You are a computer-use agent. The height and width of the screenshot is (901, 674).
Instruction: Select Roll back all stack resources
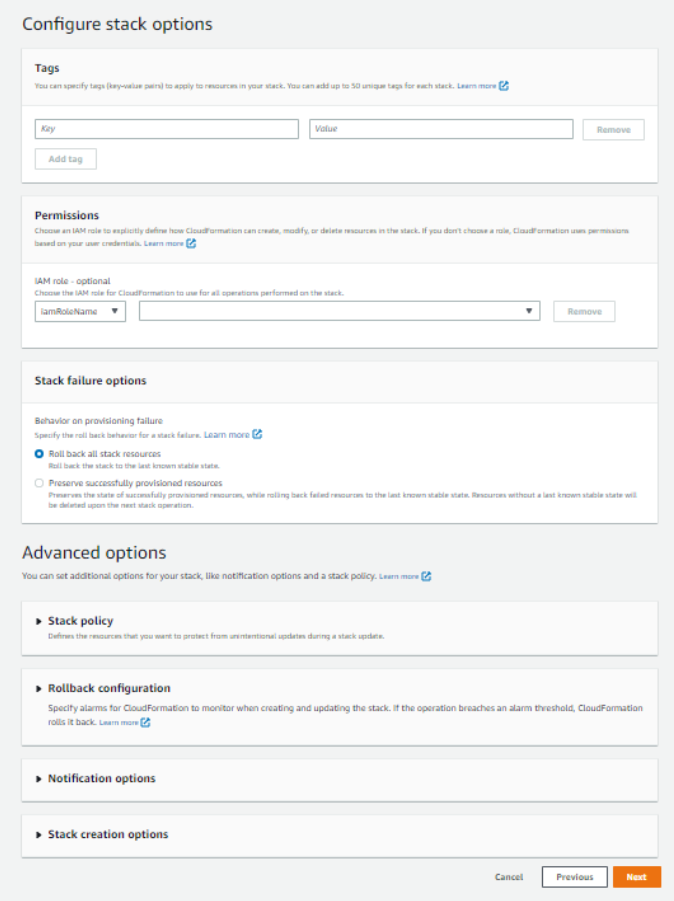click(39, 454)
